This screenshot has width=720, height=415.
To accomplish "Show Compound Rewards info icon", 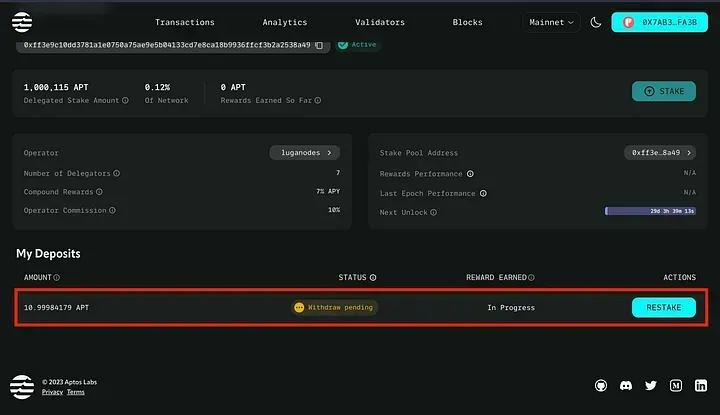I will (99, 191).
